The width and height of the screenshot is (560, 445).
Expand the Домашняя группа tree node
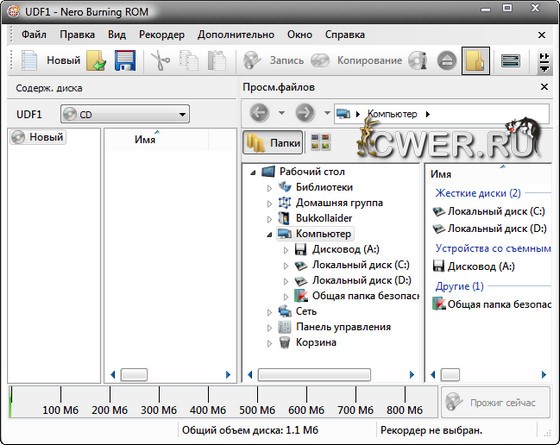270,204
